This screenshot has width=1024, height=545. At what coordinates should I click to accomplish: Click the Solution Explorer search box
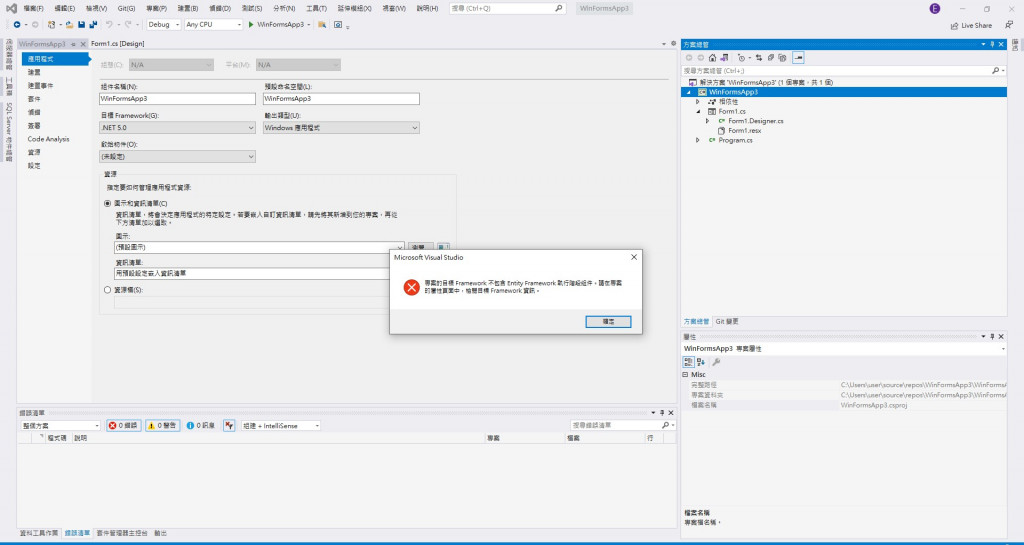pyautogui.click(x=843, y=70)
